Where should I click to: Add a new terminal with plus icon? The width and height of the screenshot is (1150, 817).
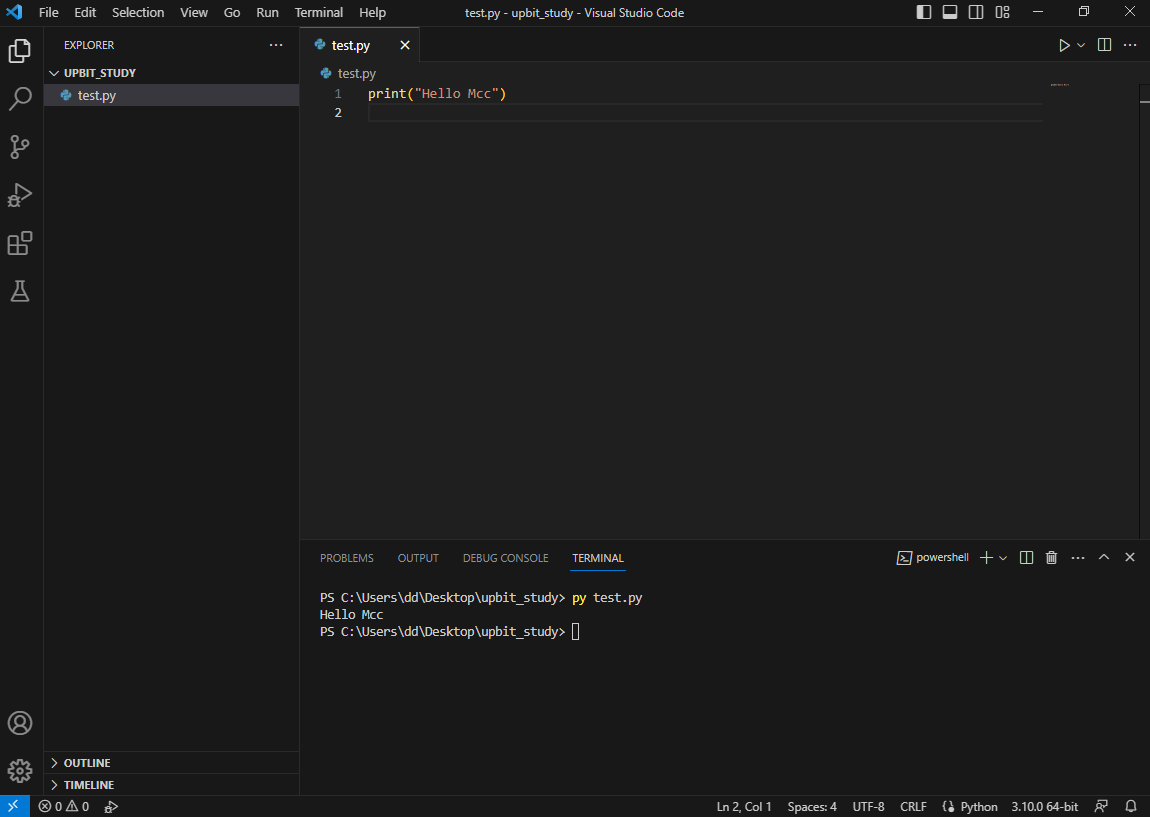click(x=986, y=557)
